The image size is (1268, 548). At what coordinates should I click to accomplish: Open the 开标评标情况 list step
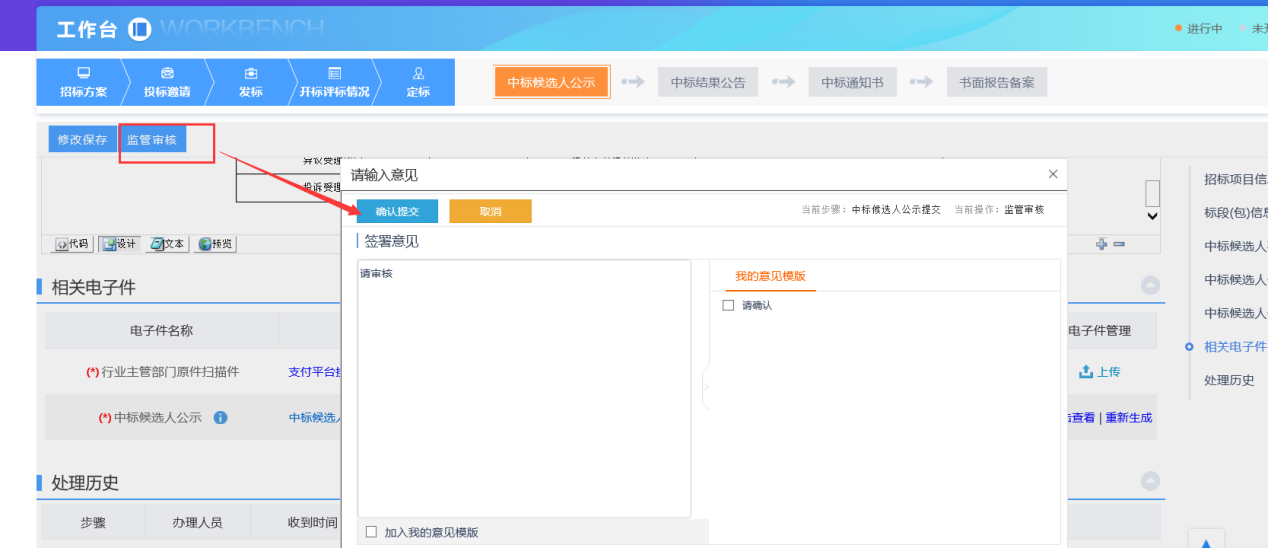pyautogui.click(x=334, y=73)
